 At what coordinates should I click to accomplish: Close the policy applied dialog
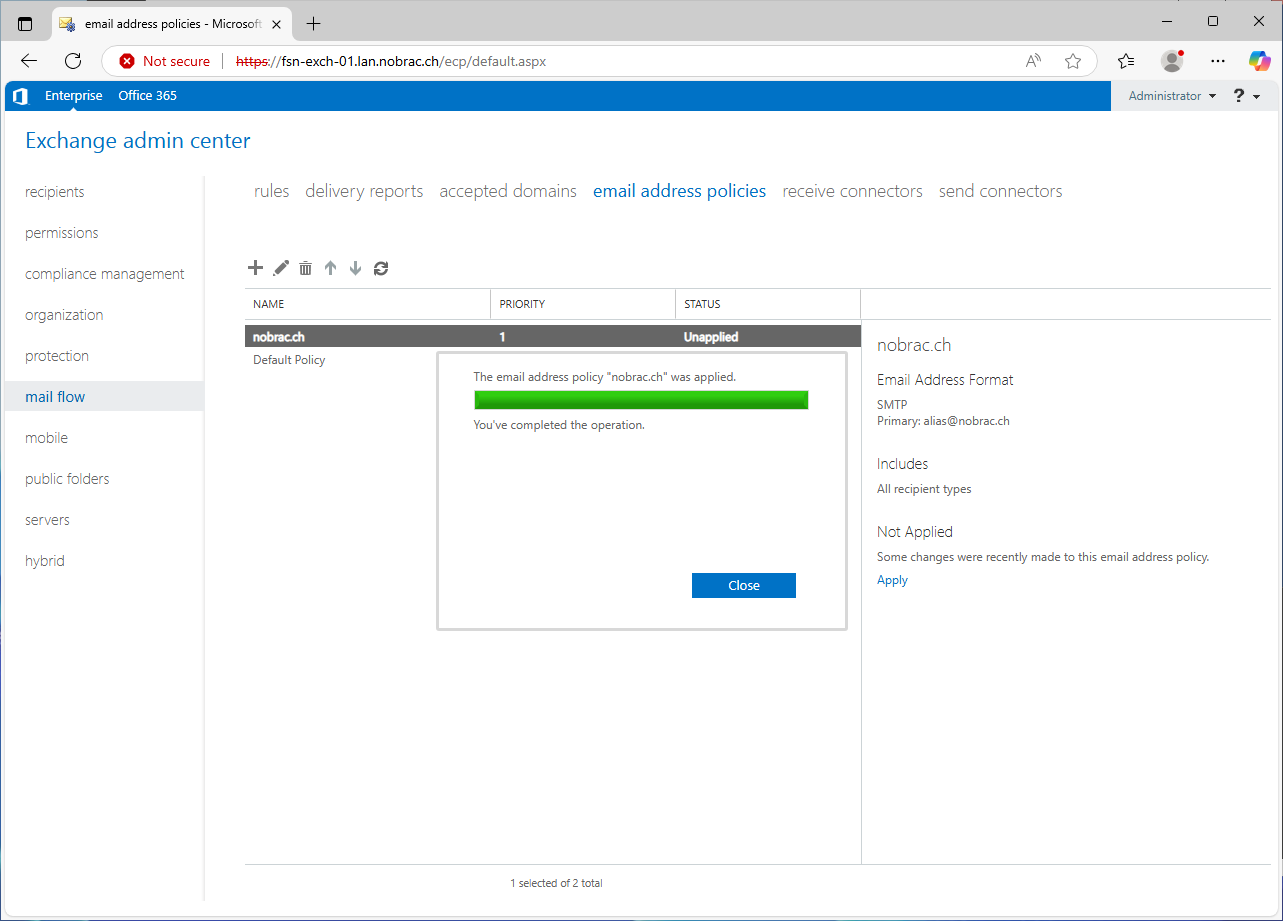743,586
